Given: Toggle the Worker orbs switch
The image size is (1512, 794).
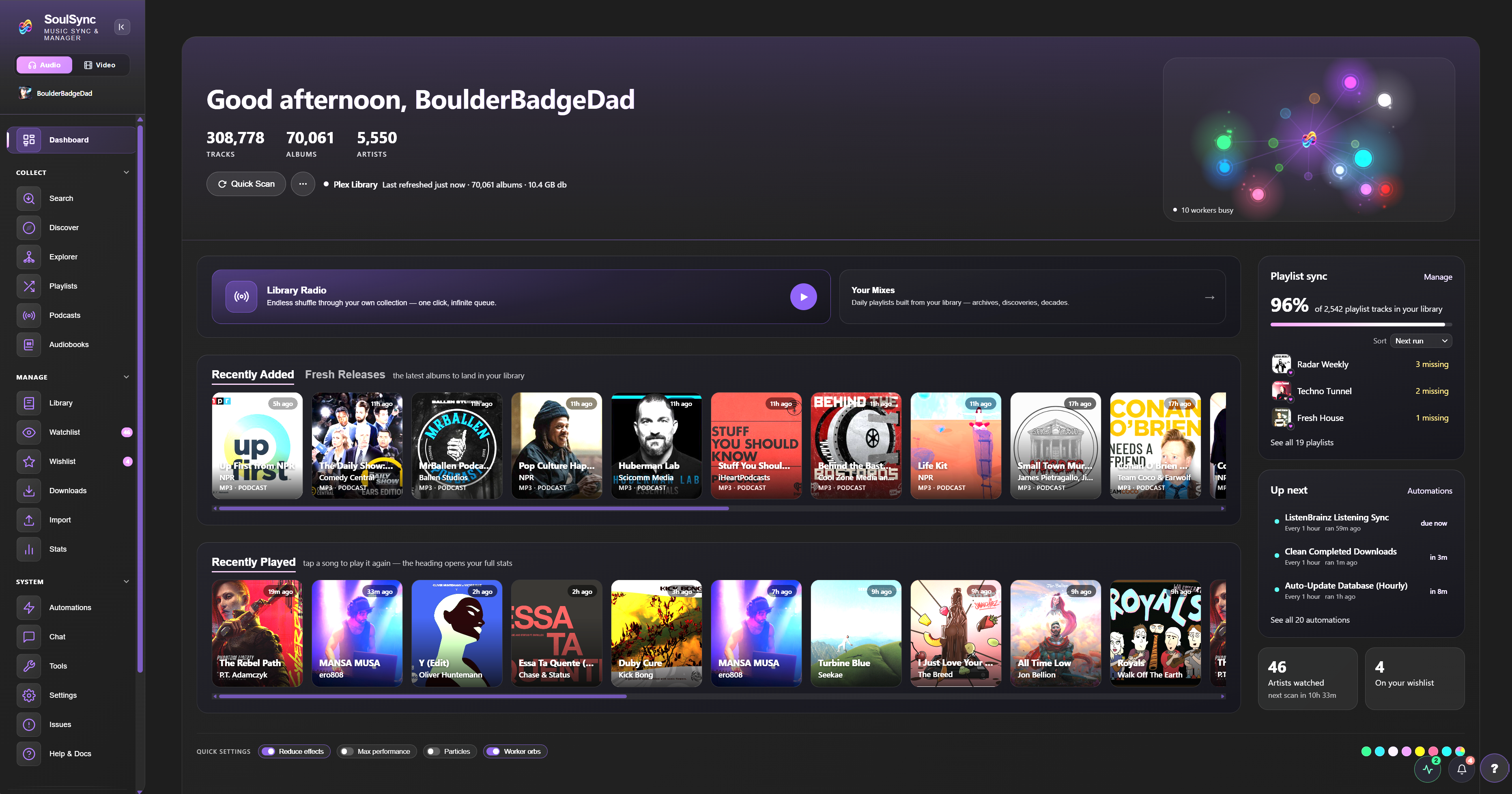Looking at the screenshot, I should [x=494, y=752].
